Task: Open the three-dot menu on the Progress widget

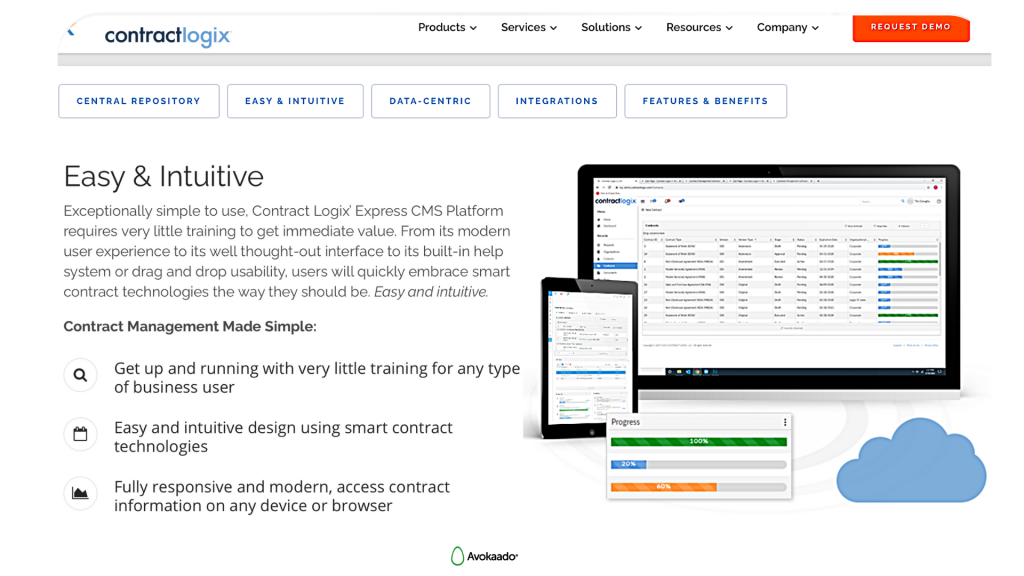Action: click(784, 421)
